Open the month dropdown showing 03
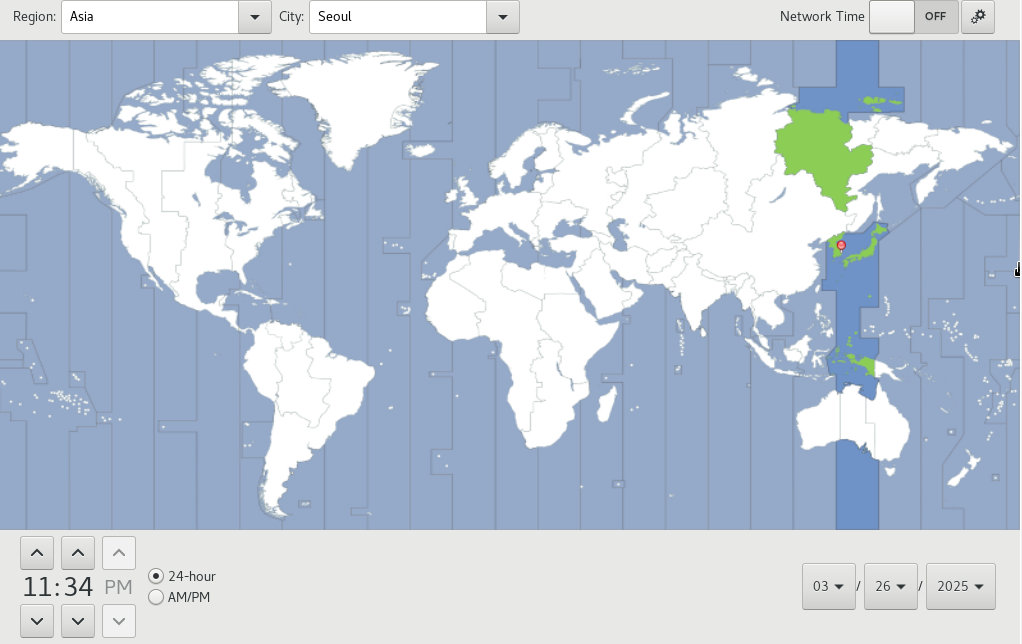This screenshot has height=644, width=1022. point(828,587)
